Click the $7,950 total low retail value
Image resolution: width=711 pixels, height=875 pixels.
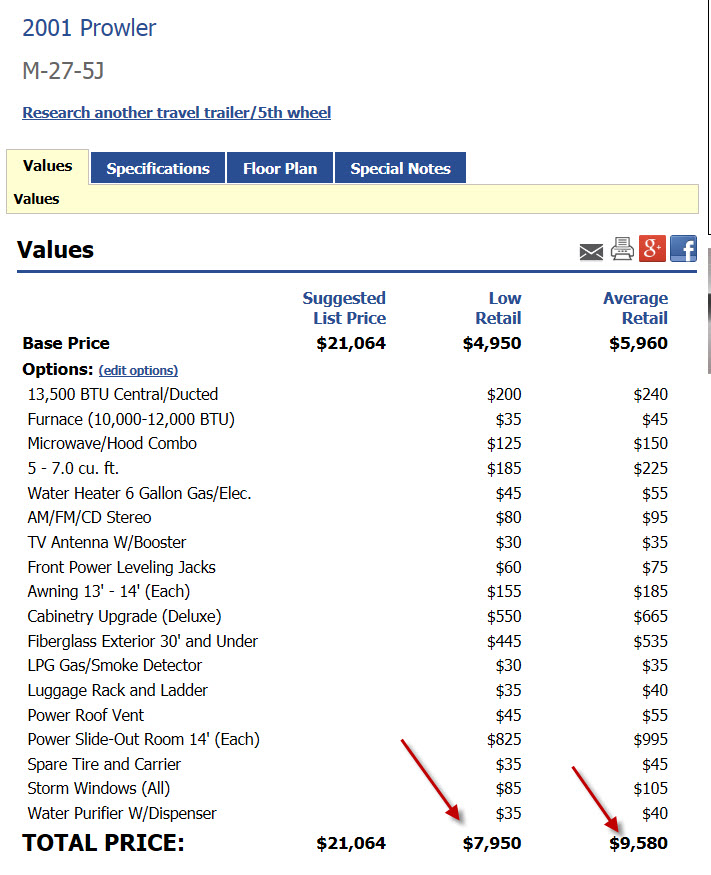pos(491,843)
